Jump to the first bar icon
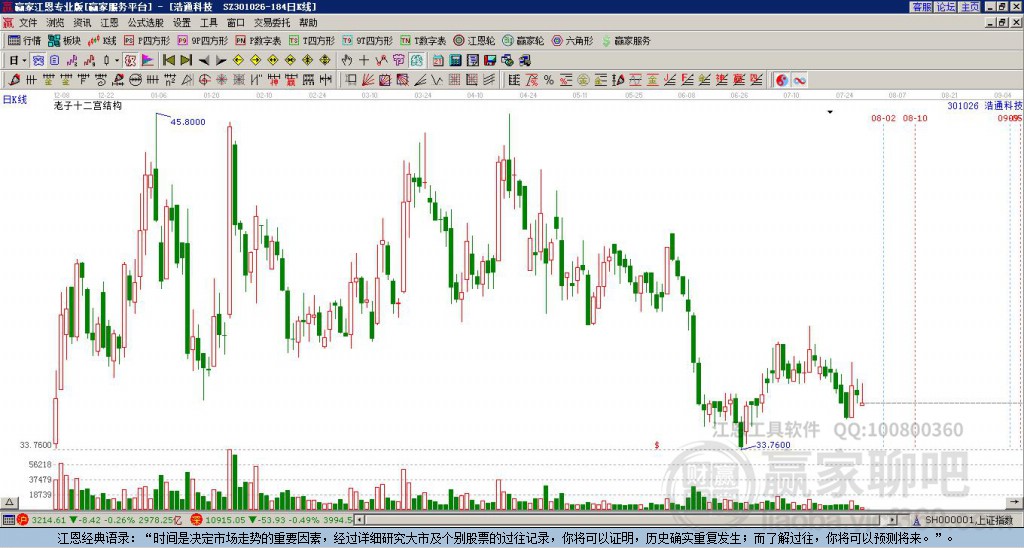Viewport: 1024px width, 548px height. tap(168, 61)
